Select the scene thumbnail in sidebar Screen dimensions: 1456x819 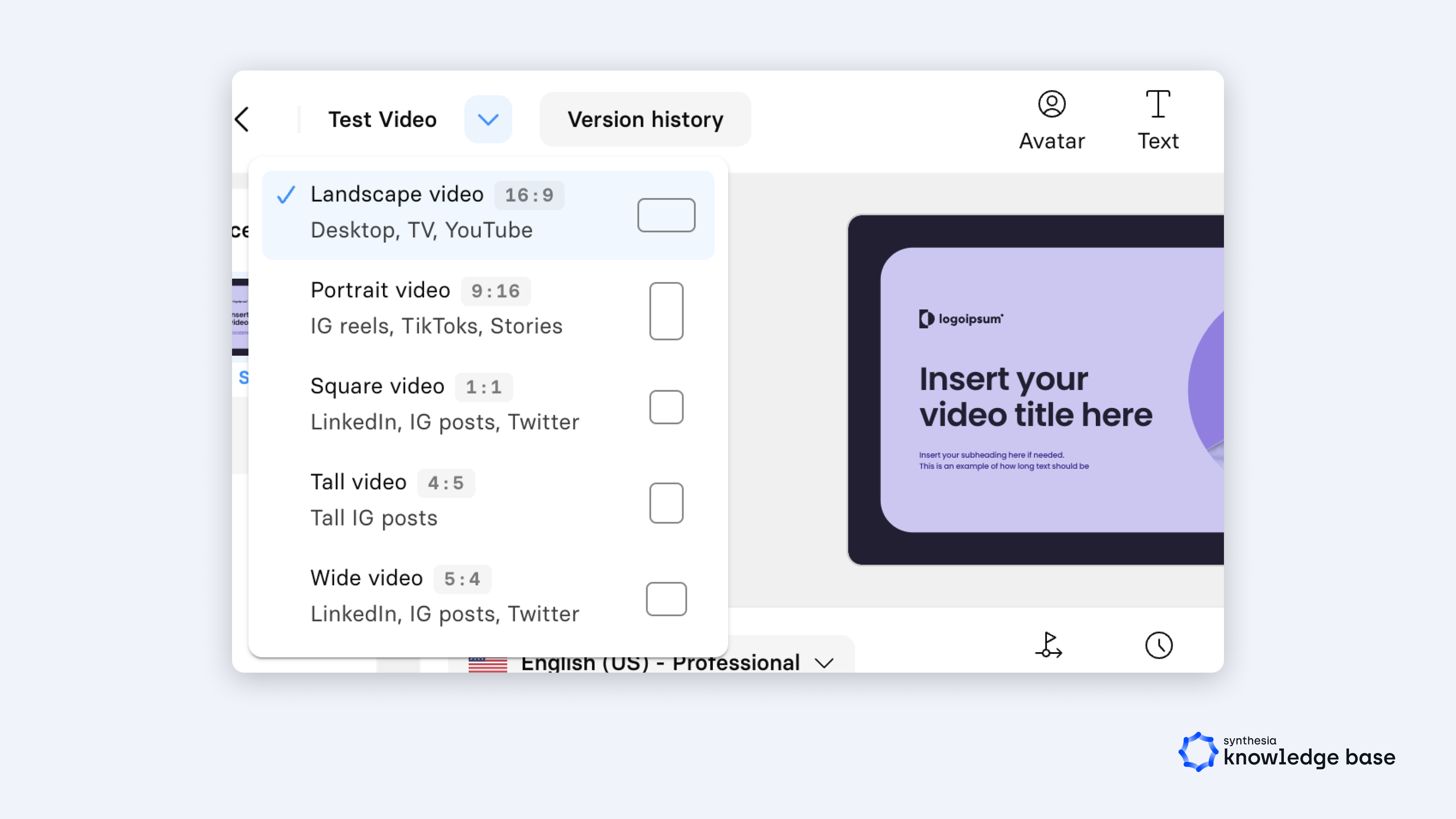(x=240, y=317)
